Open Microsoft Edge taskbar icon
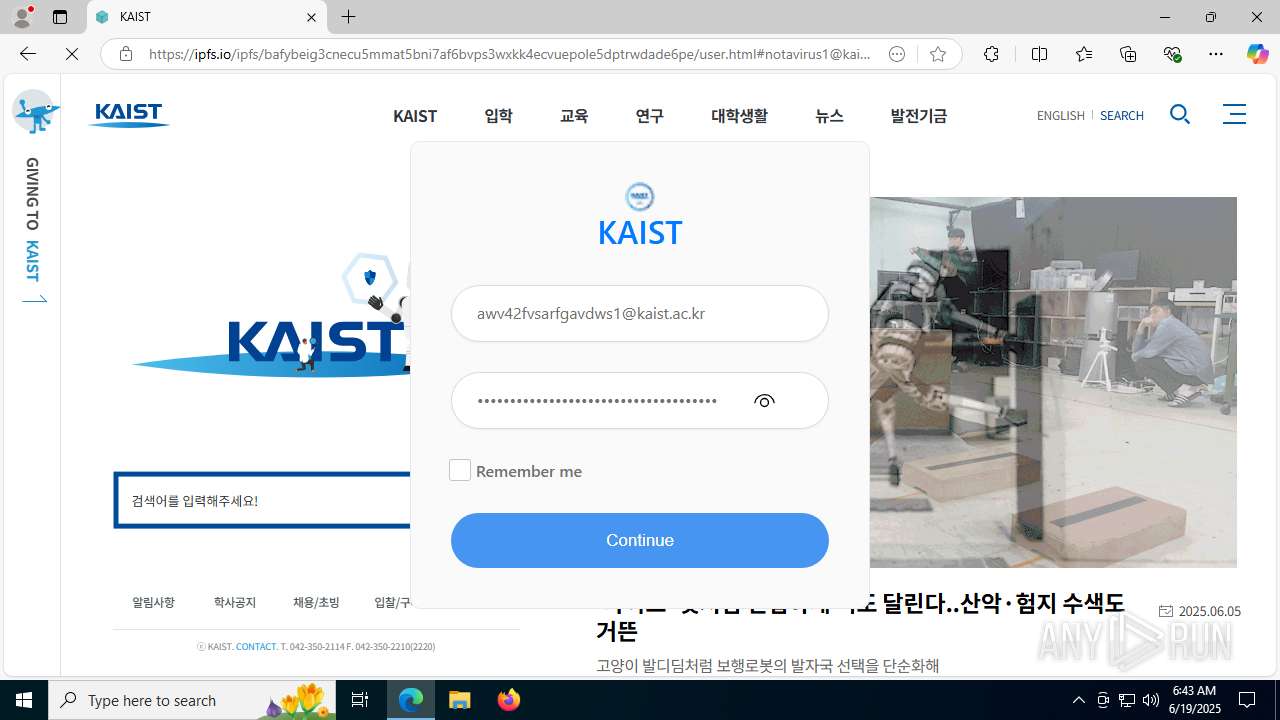The width and height of the screenshot is (1280, 720). [x=411, y=700]
